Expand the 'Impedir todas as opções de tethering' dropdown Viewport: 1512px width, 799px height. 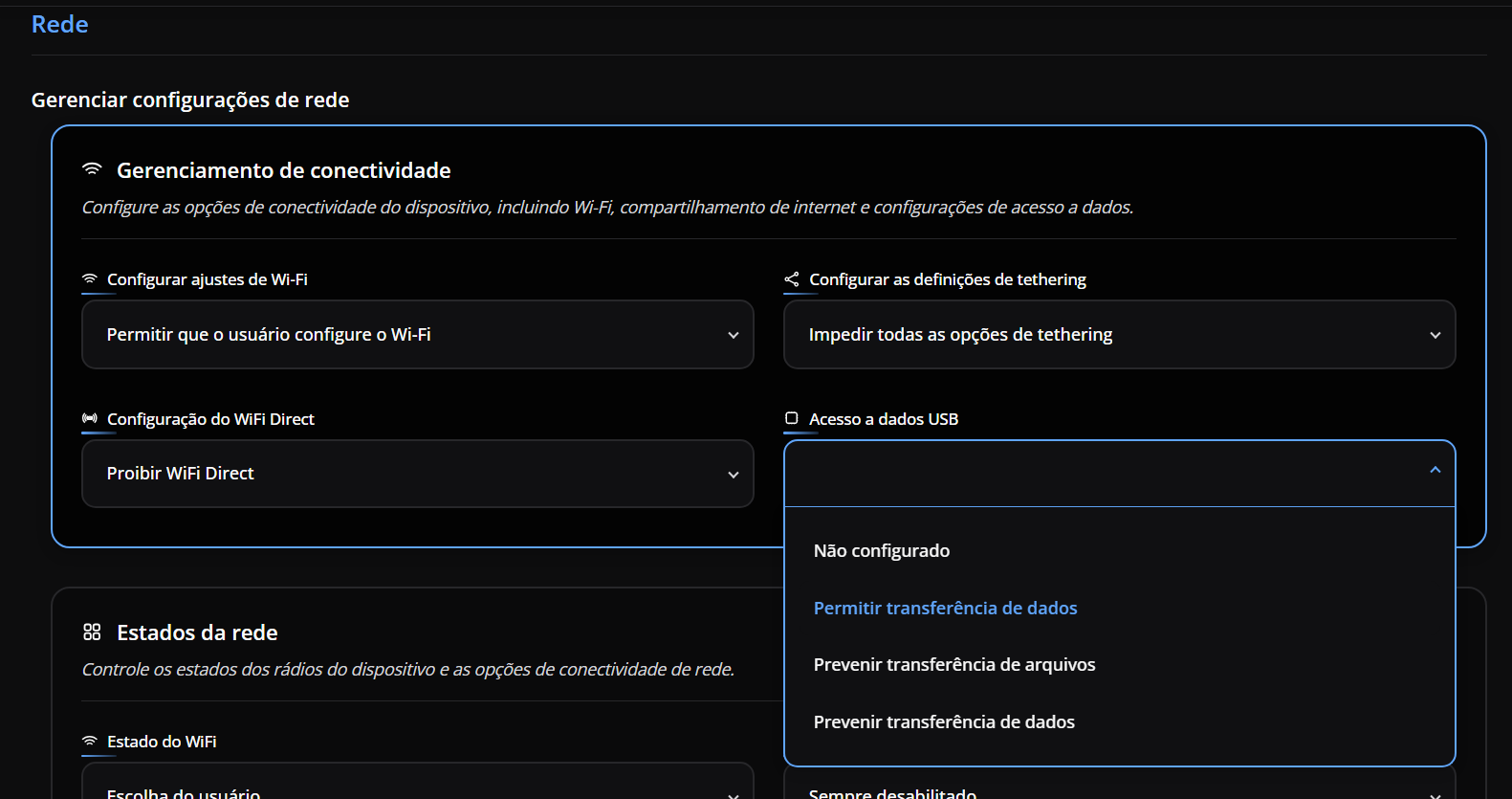1119,335
